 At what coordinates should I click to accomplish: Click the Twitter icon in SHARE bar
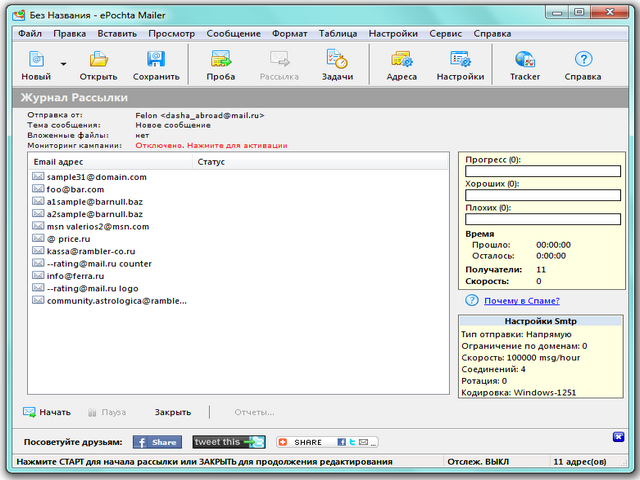click(352, 442)
